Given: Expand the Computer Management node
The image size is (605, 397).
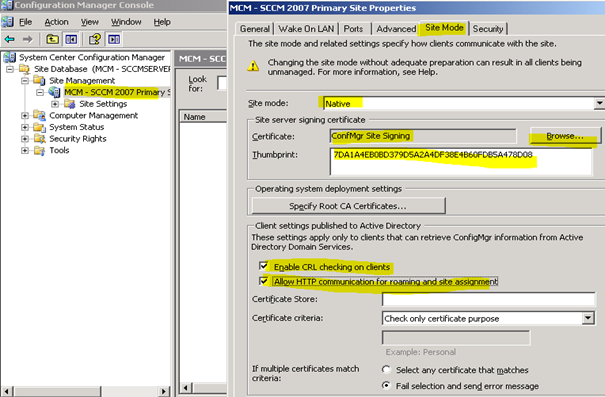Looking at the screenshot, I should coord(25,116).
